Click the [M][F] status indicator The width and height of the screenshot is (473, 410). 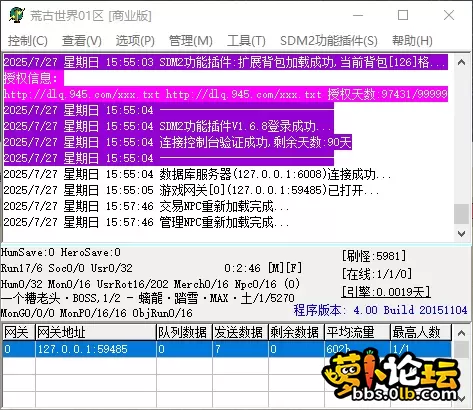coord(285,268)
